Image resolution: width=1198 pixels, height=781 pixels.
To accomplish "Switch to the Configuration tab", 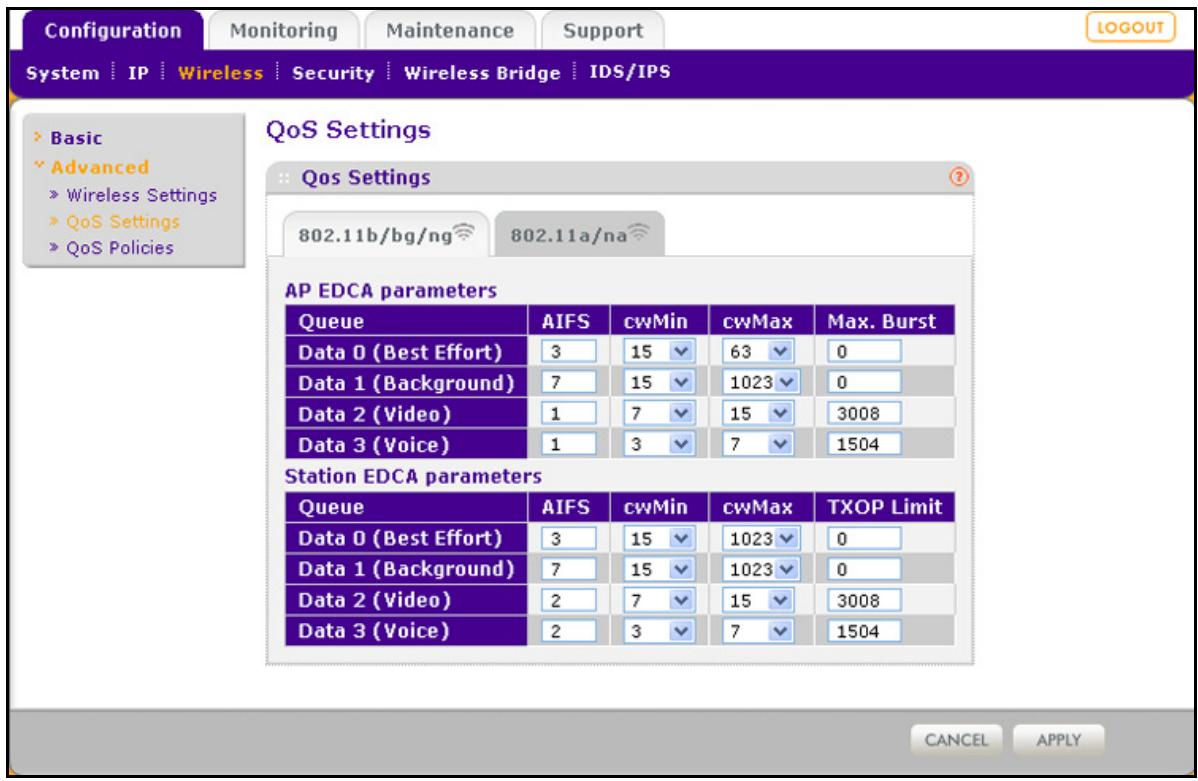I will pyautogui.click(x=113, y=31).
